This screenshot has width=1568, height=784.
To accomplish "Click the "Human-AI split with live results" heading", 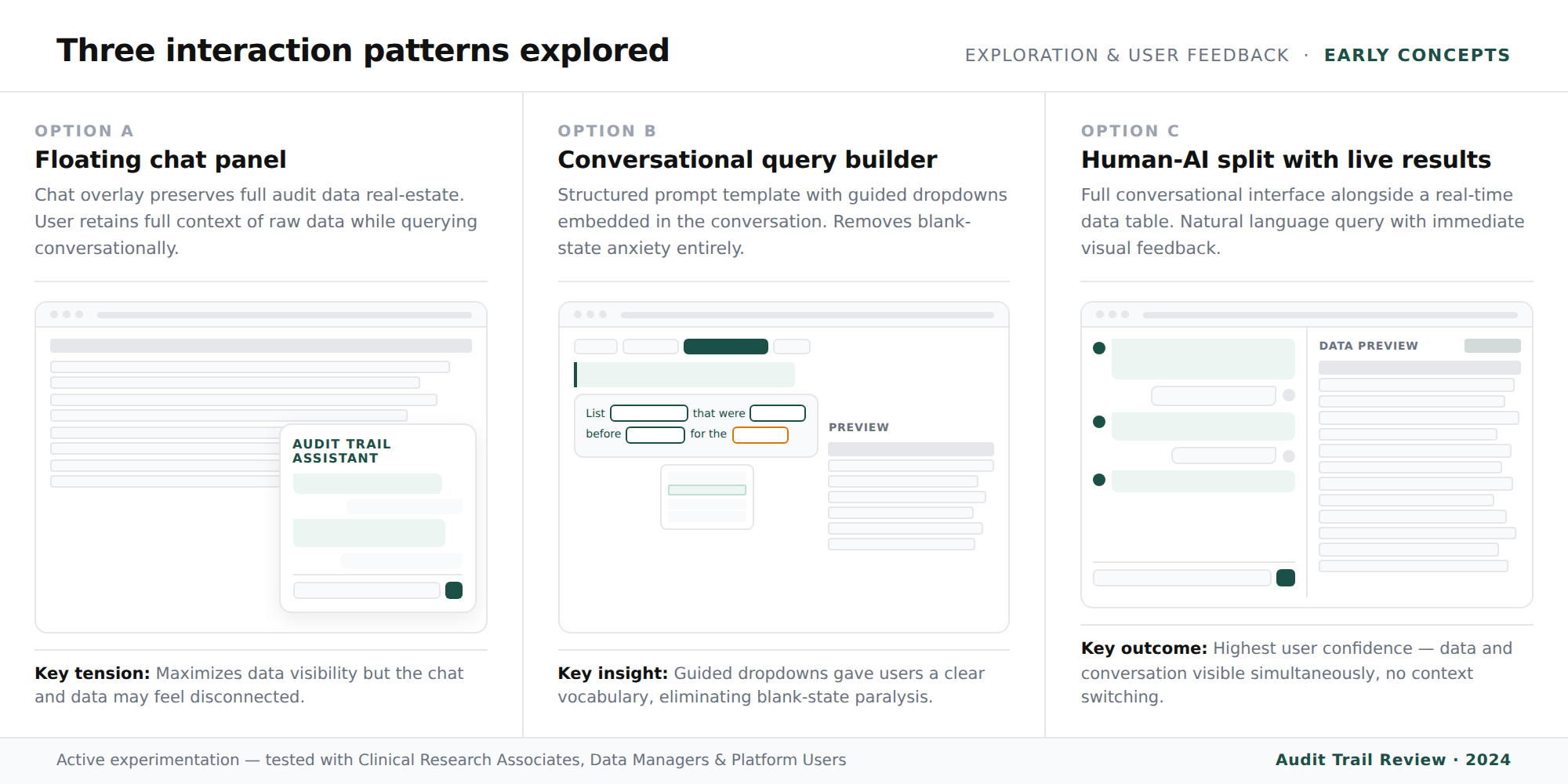I will click(1286, 160).
